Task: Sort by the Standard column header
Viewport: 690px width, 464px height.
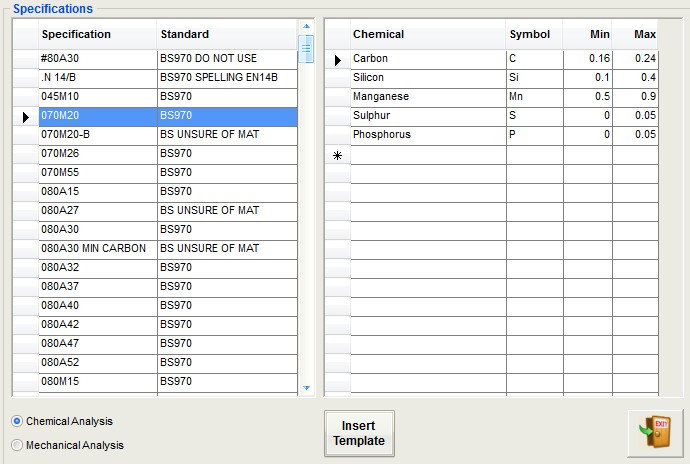Action: click(226, 34)
